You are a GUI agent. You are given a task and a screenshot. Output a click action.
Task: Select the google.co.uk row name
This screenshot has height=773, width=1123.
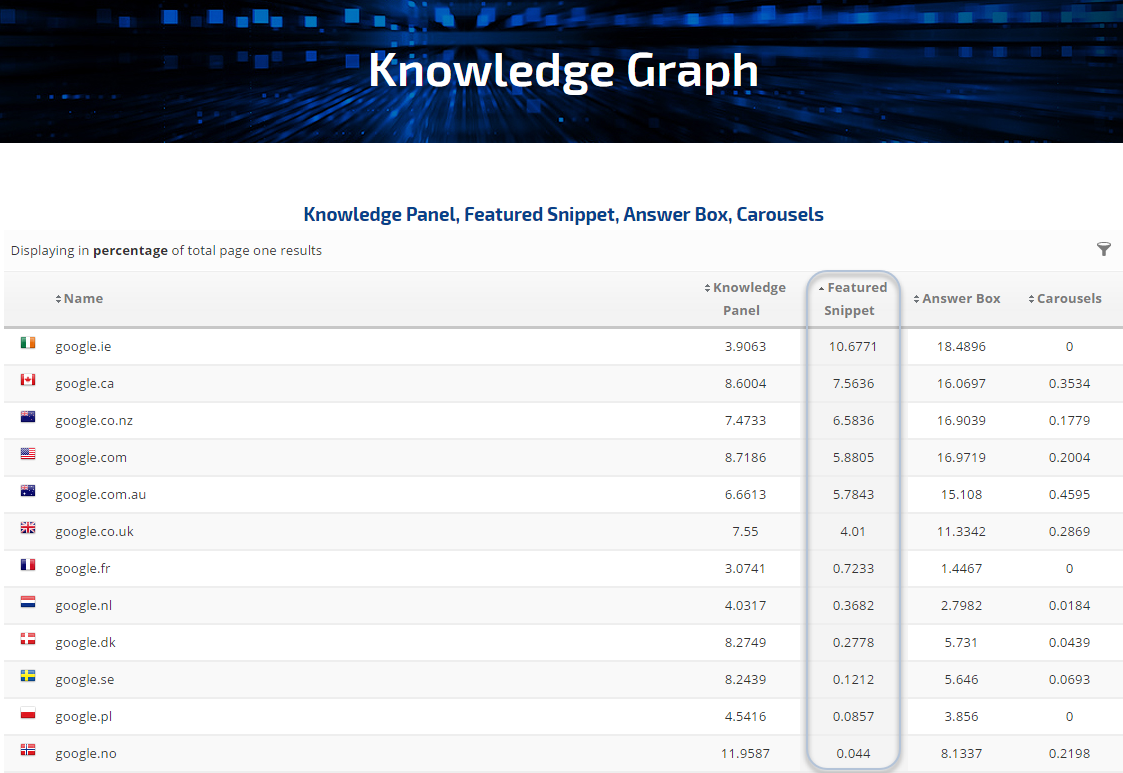click(x=95, y=532)
